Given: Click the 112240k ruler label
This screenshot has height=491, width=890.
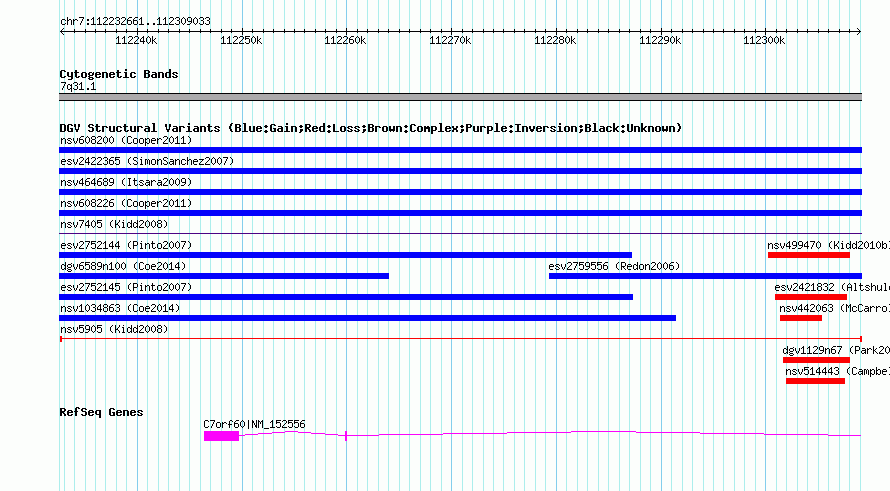Looking at the screenshot, I should tap(136, 40).
